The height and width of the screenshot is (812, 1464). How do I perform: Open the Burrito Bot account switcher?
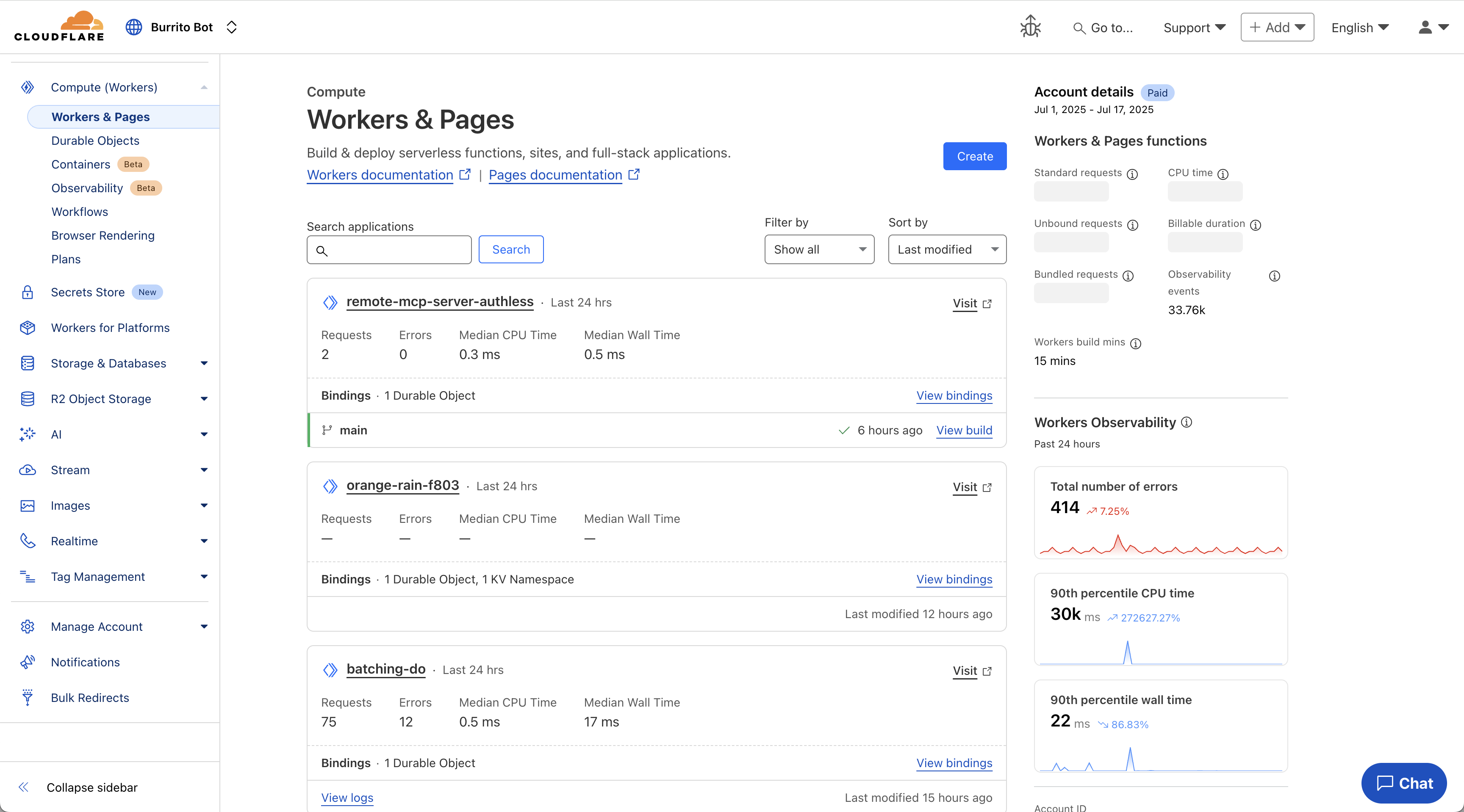[182, 27]
